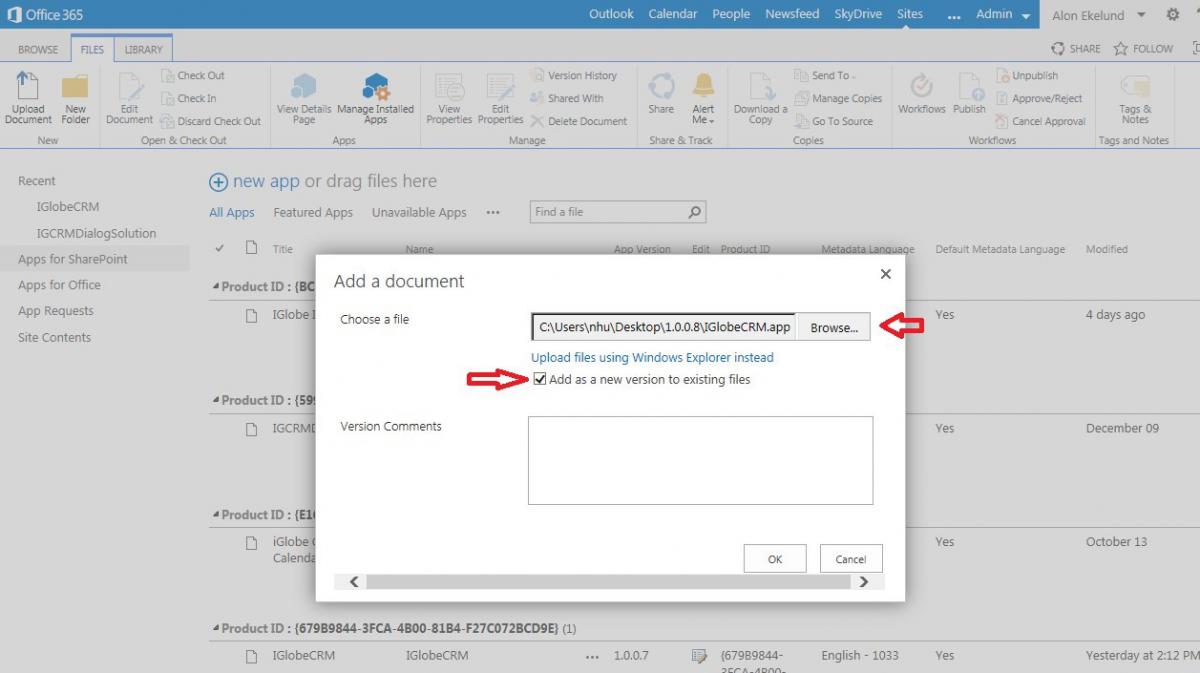Click the new app plus icon
Screen dimensions: 1200x673
218,182
